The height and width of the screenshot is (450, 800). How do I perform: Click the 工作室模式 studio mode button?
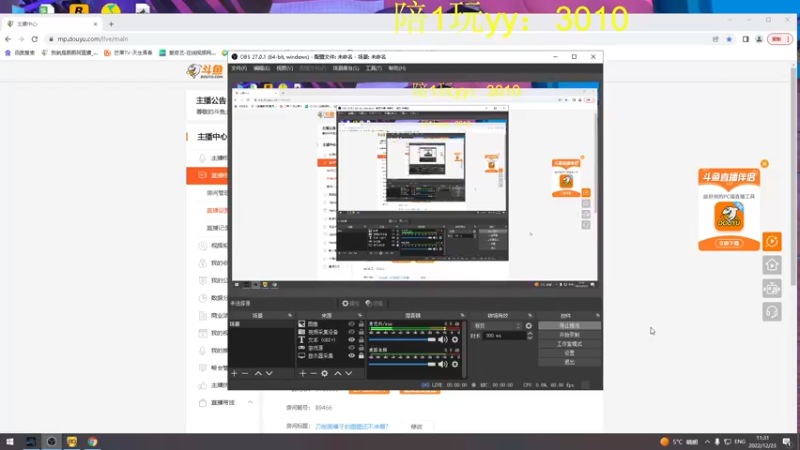click(569, 344)
